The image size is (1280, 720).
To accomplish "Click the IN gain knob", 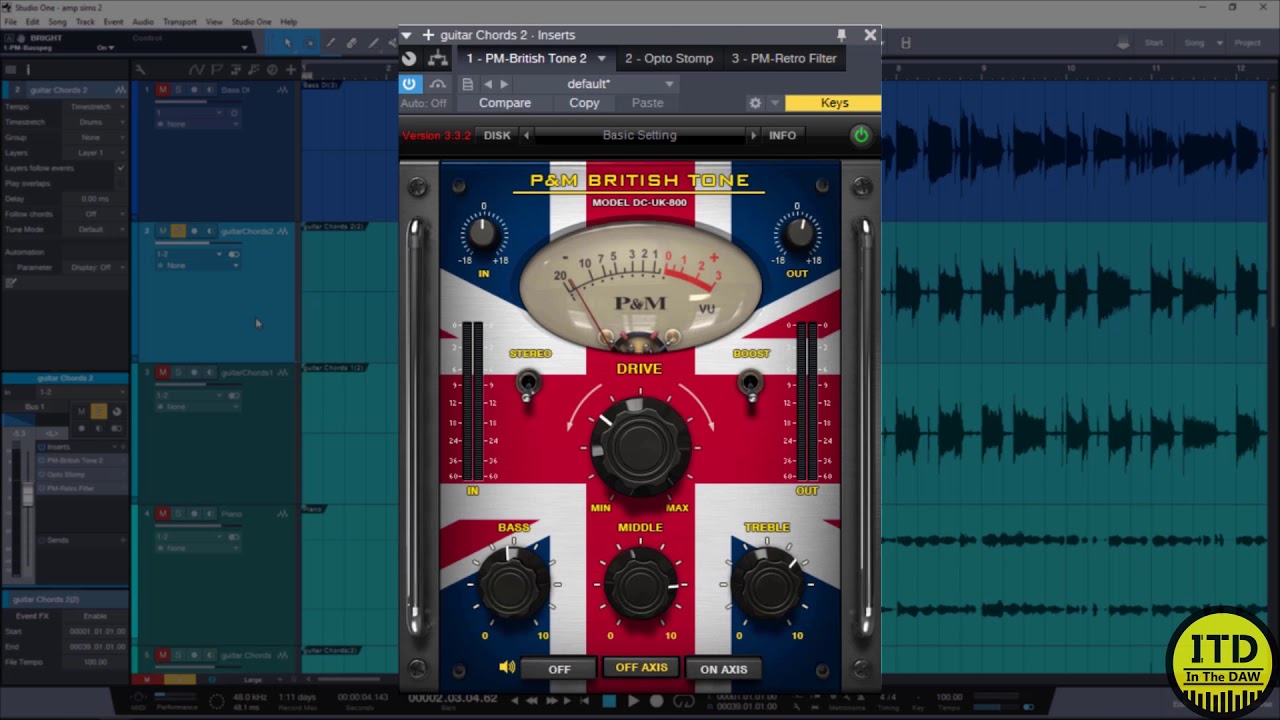I will pyautogui.click(x=483, y=233).
